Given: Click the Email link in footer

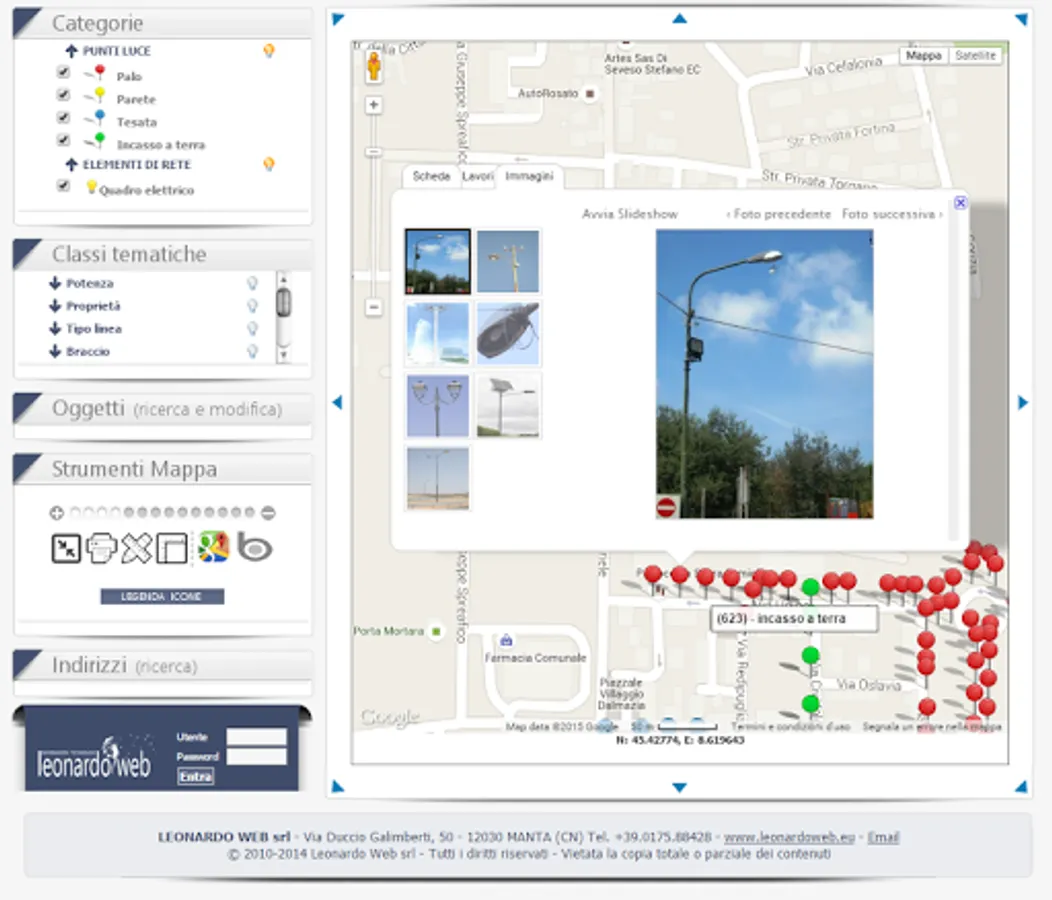Looking at the screenshot, I should tap(883, 837).
